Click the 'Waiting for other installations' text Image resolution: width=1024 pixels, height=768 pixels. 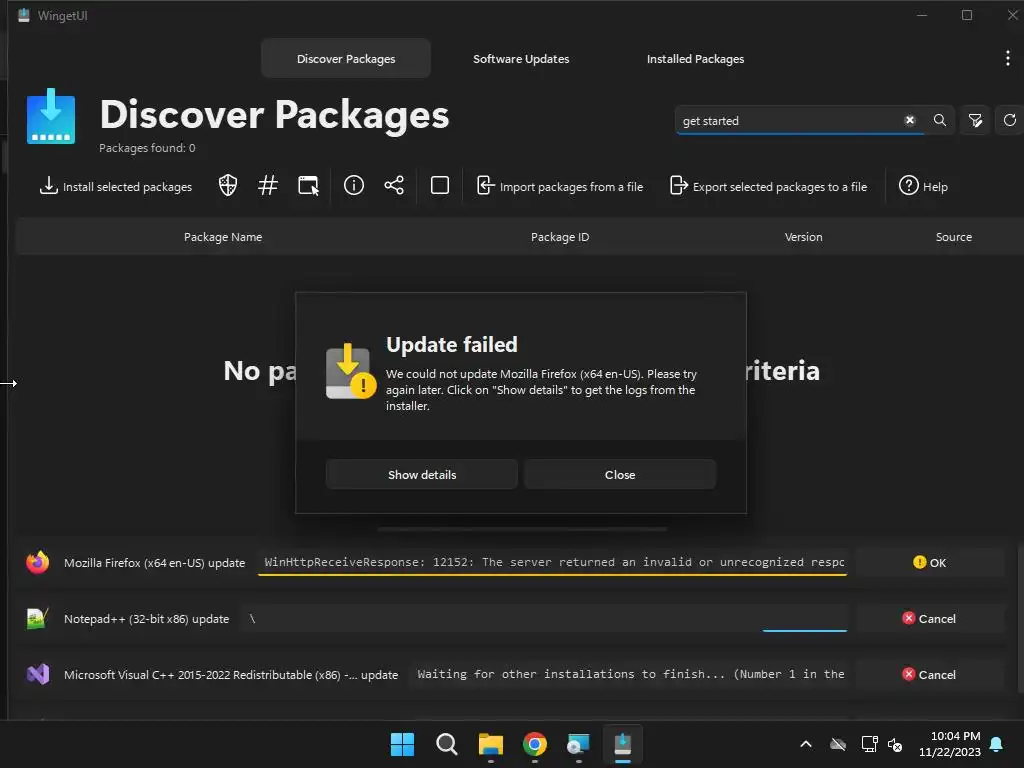(631, 674)
